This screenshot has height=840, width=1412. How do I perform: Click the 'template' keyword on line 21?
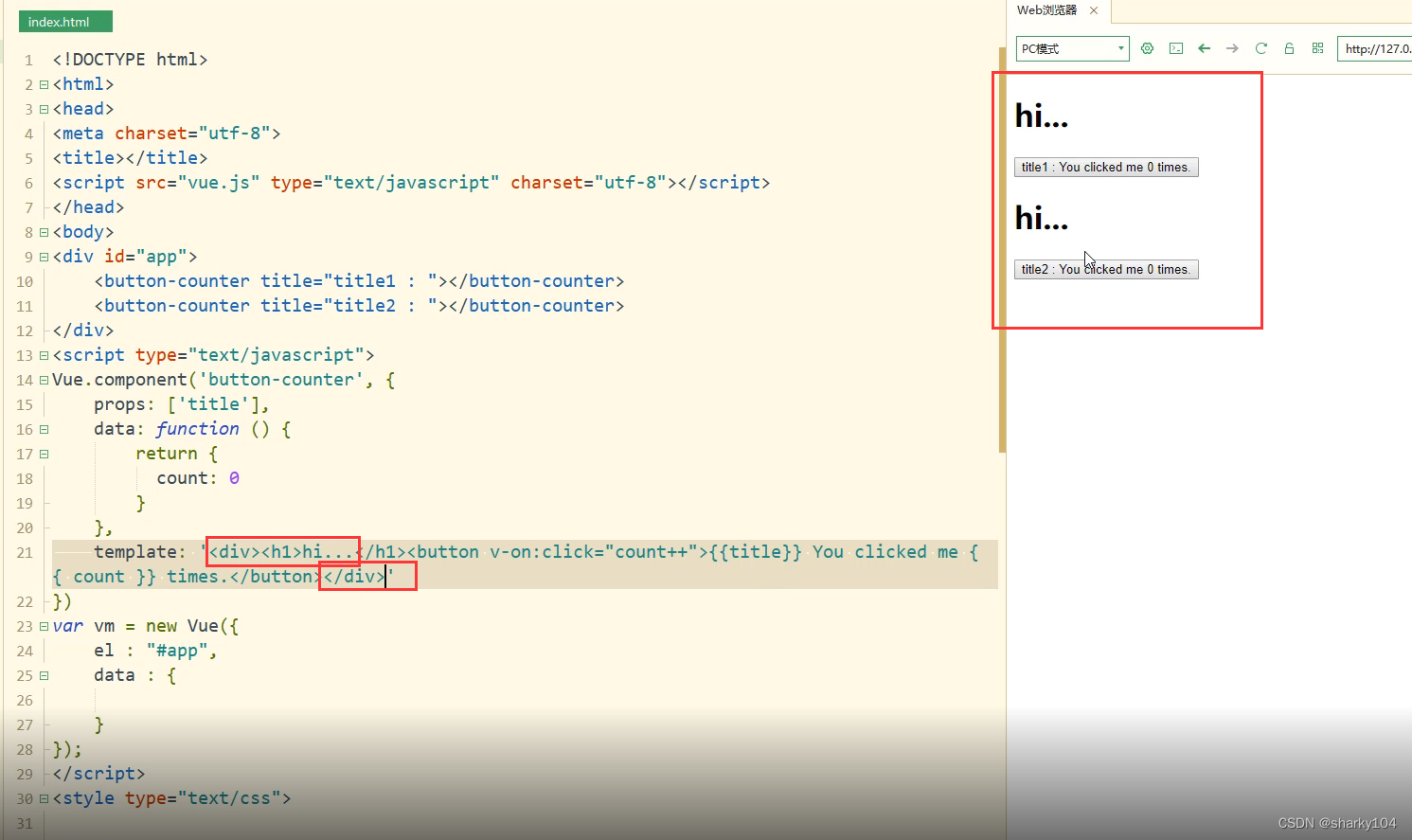point(135,552)
